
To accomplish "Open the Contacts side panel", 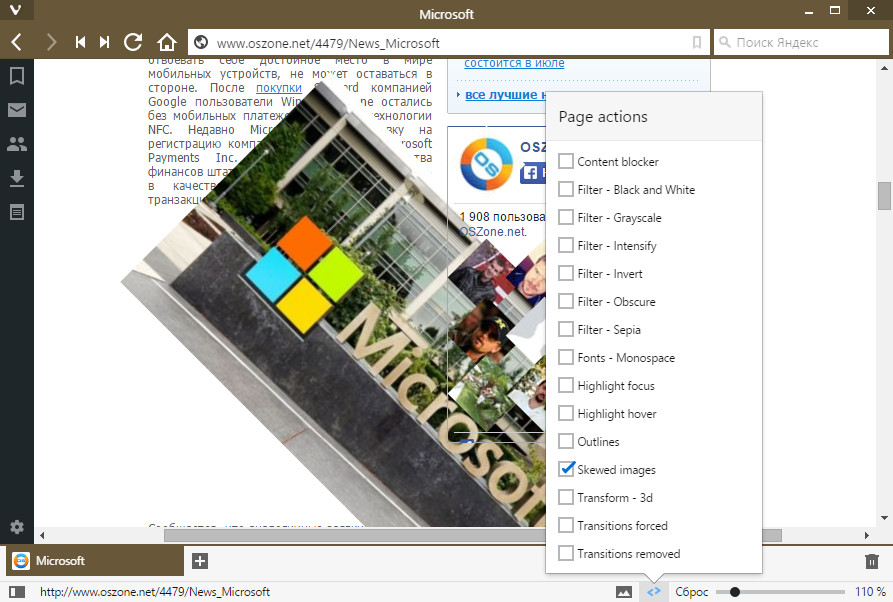I will coord(17,144).
